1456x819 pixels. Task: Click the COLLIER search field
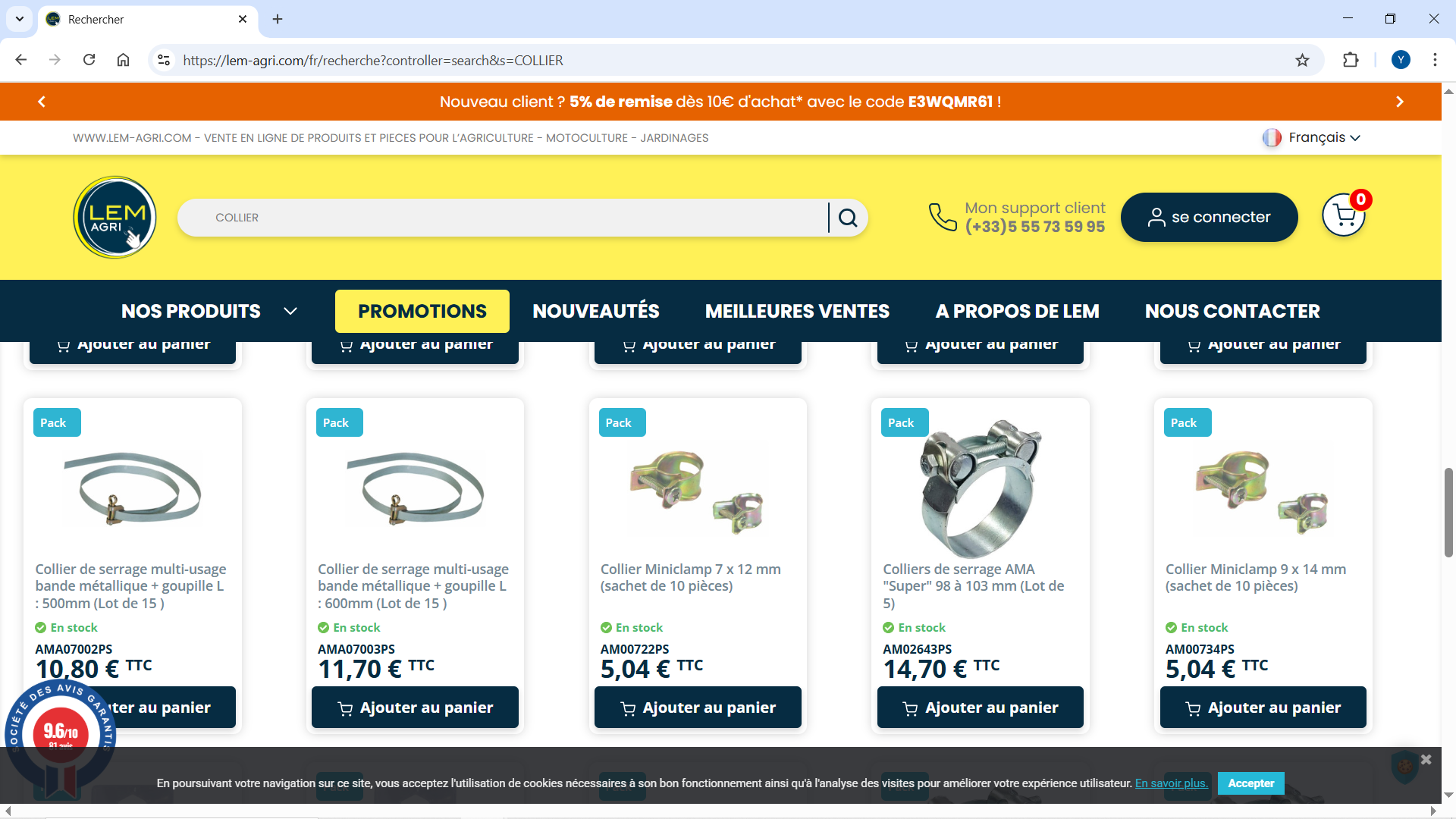[x=504, y=218]
